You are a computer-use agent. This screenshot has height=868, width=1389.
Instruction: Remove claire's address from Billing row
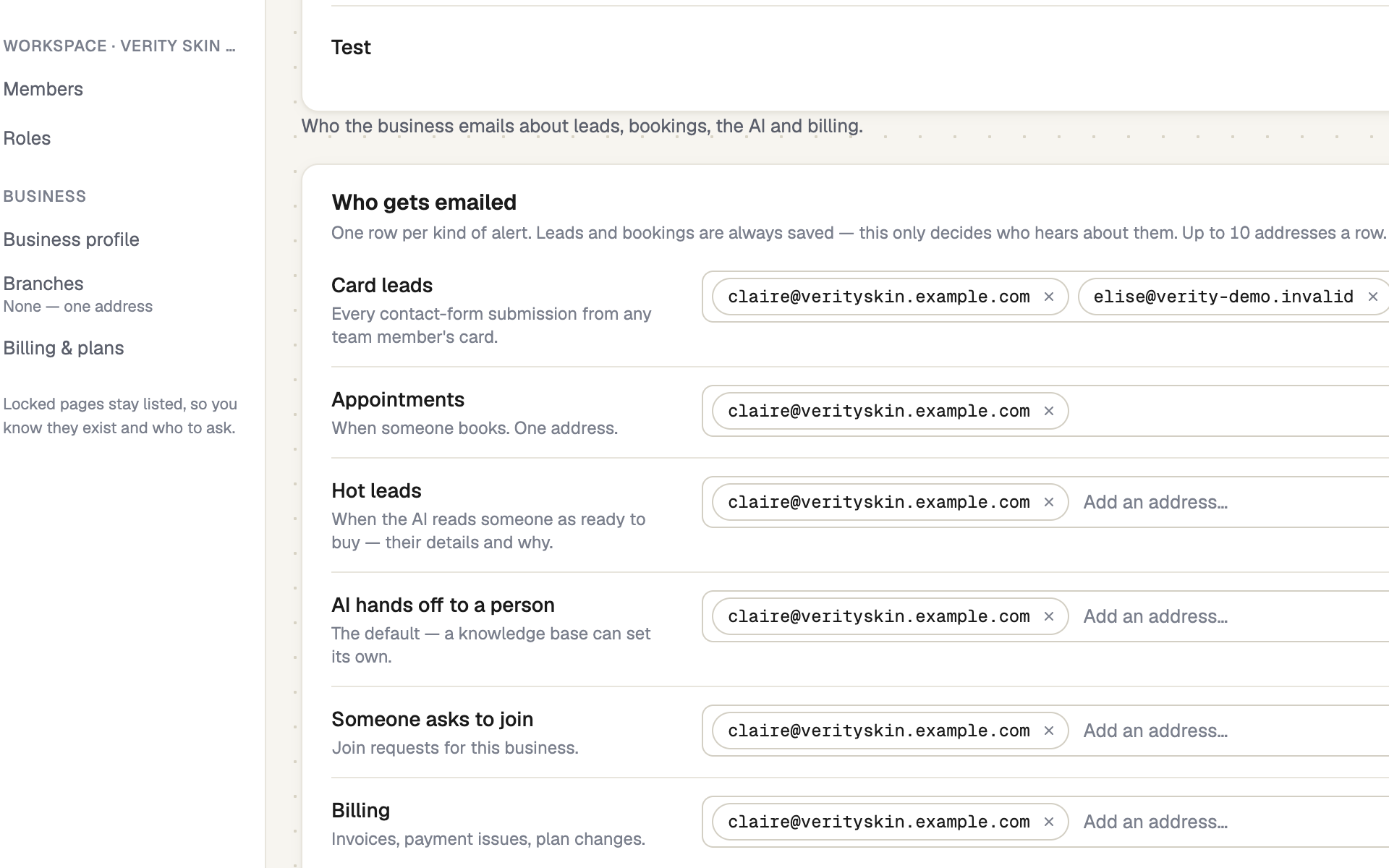click(1049, 822)
